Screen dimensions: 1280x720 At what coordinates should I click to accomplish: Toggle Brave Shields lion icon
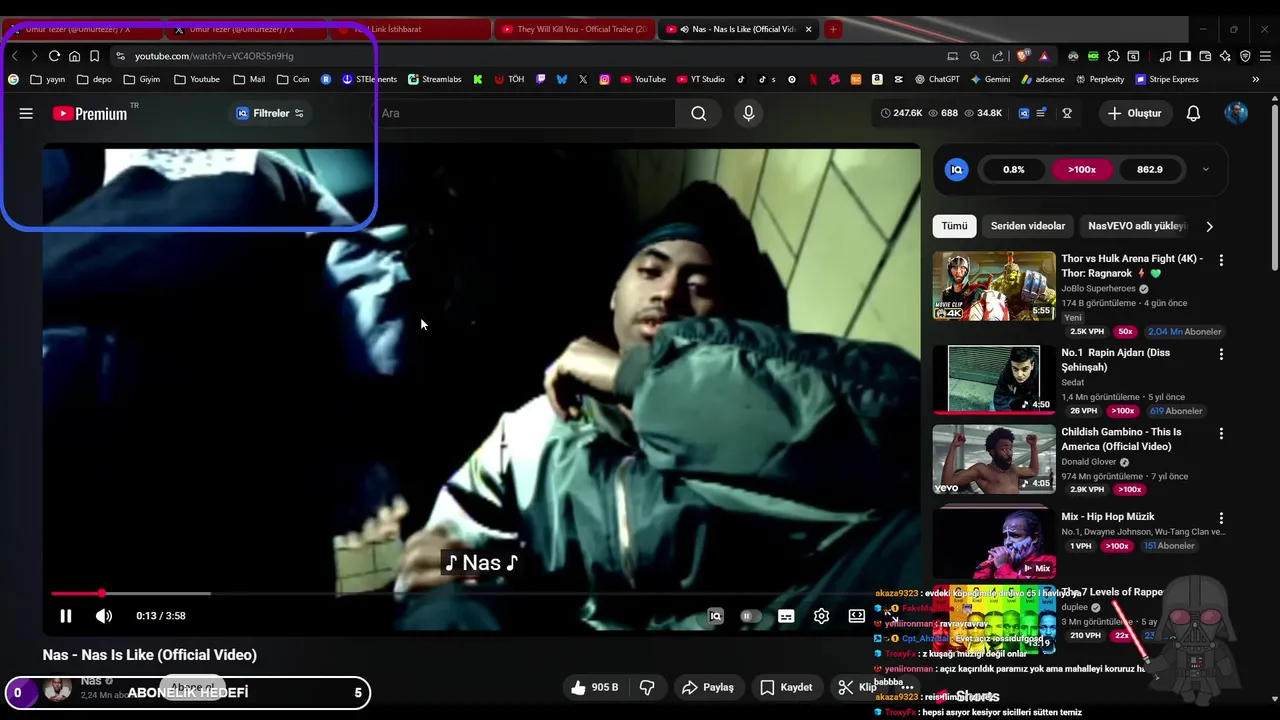(x=1021, y=56)
